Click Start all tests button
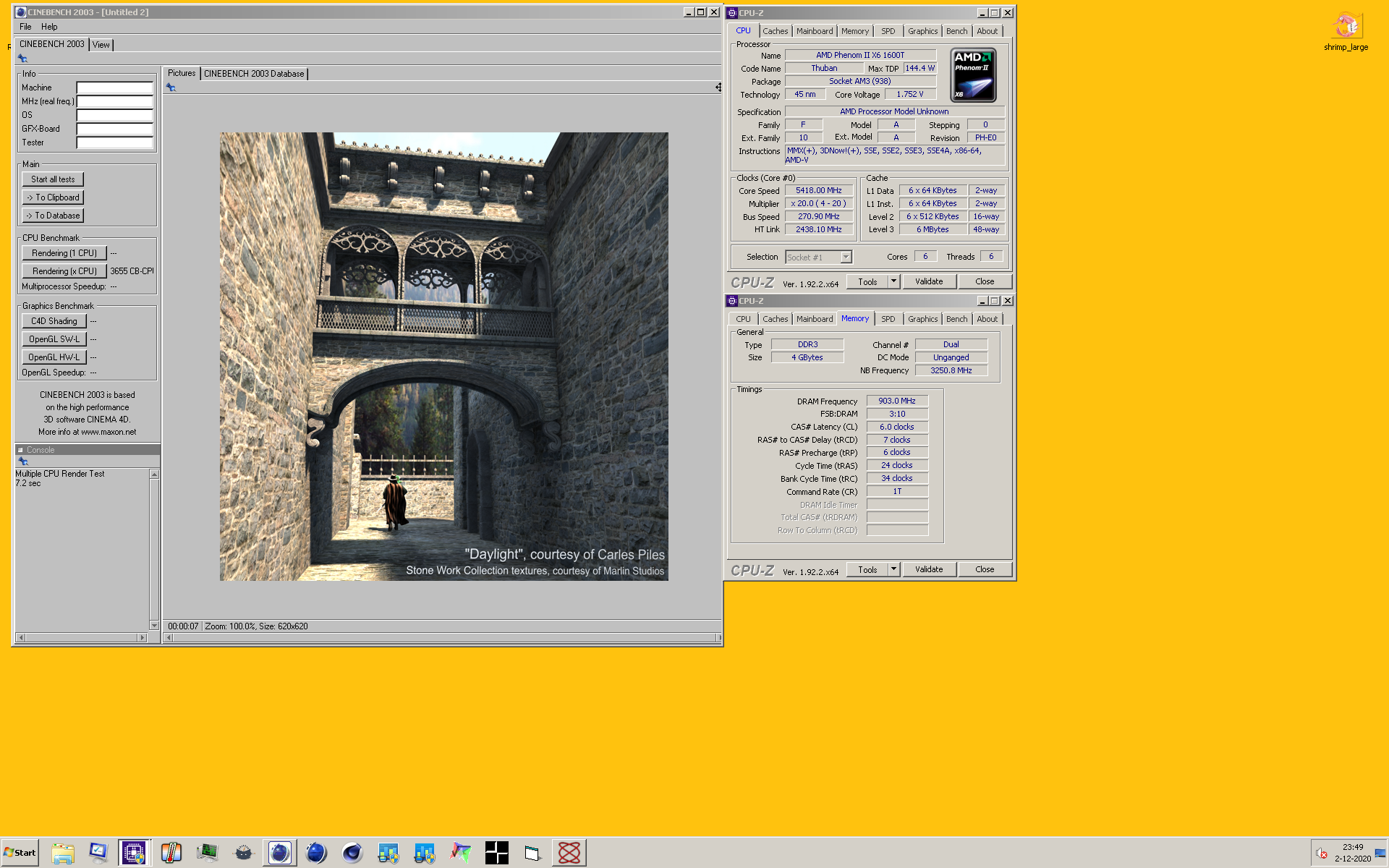The image size is (1389, 868). [53, 179]
